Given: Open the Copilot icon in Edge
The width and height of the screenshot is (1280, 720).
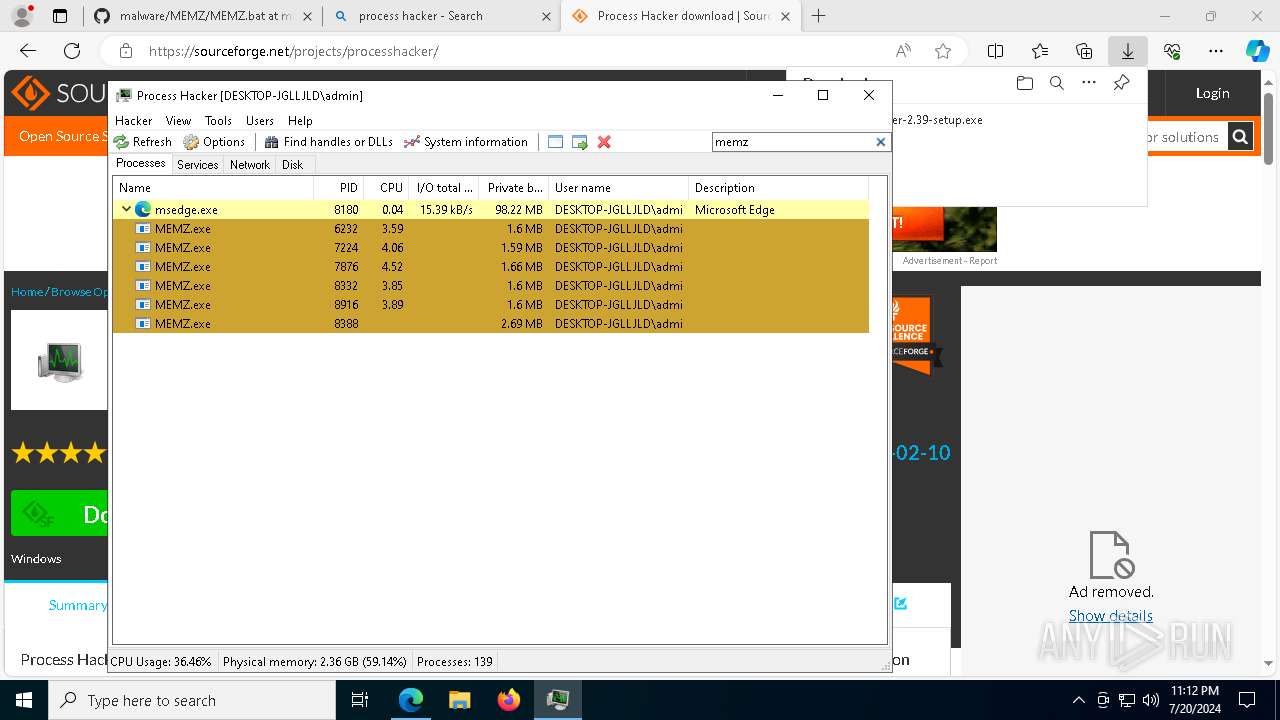Looking at the screenshot, I should [x=1257, y=51].
